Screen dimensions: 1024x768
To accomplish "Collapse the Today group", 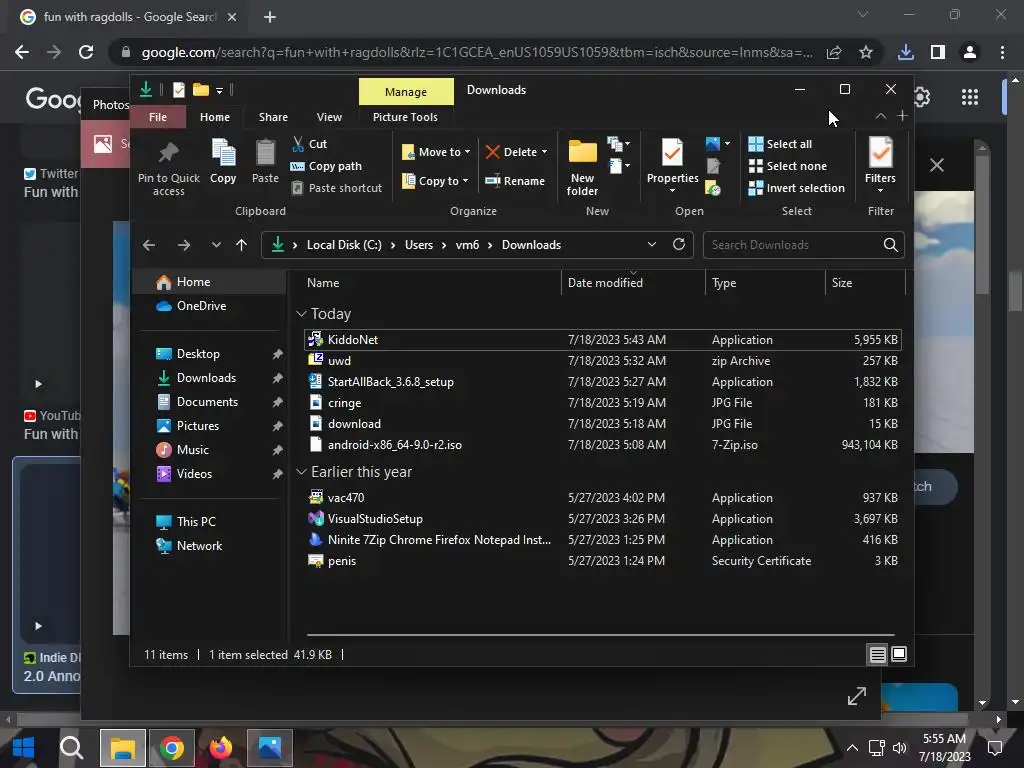I will coord(301,314).
